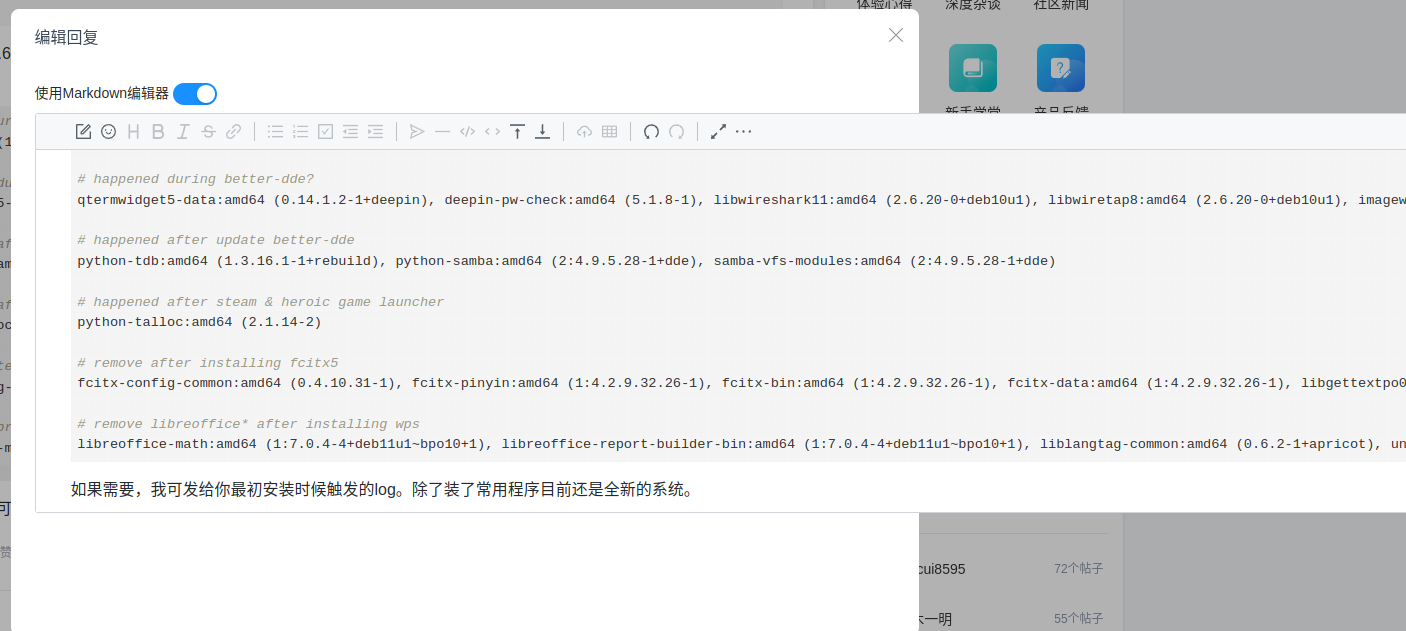Switch editing mode via pencil icon
Image resolution: width=1406 pixels, height=631 pixels.
click(84, 131)
